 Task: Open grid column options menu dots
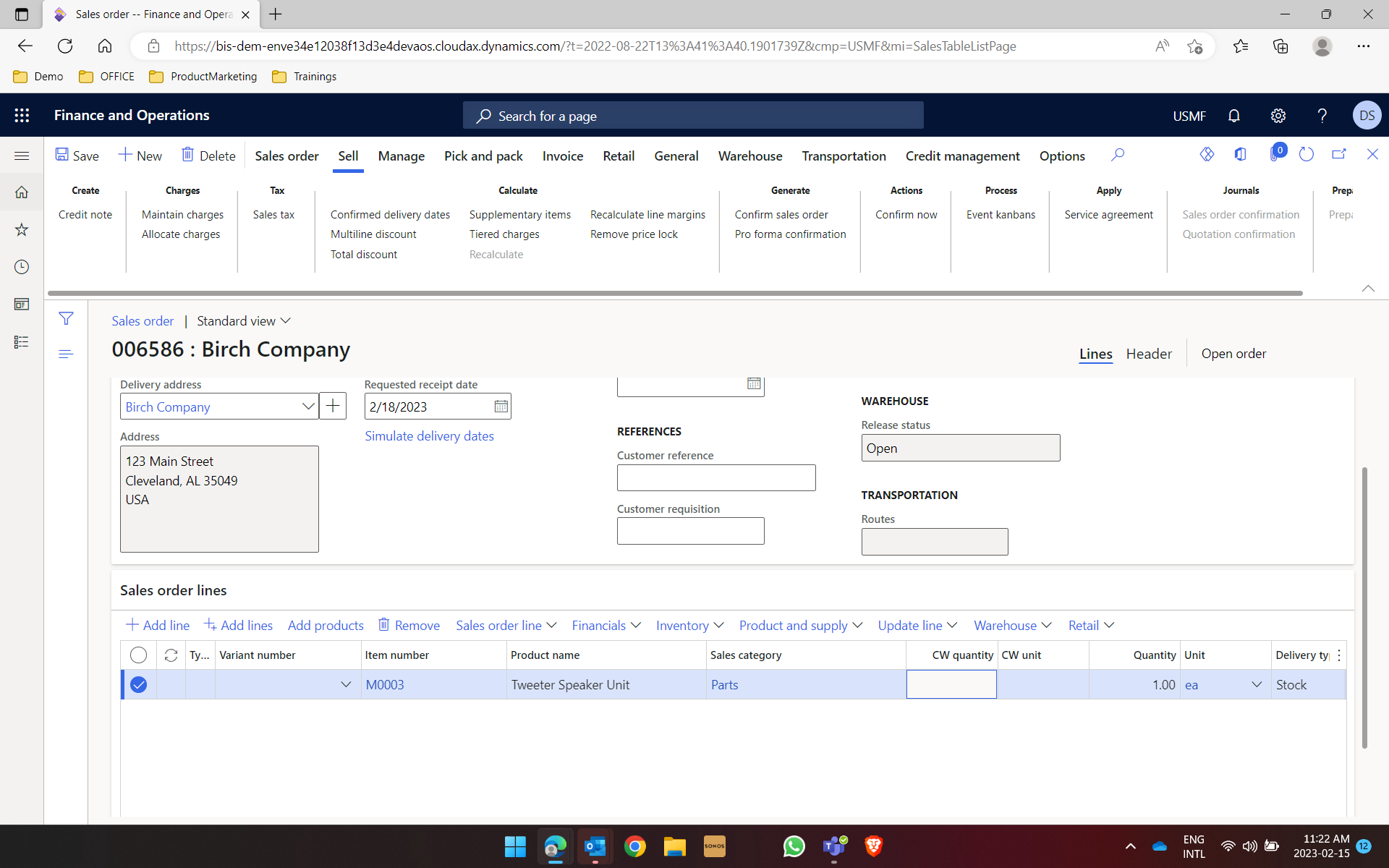pos(1339,655)
